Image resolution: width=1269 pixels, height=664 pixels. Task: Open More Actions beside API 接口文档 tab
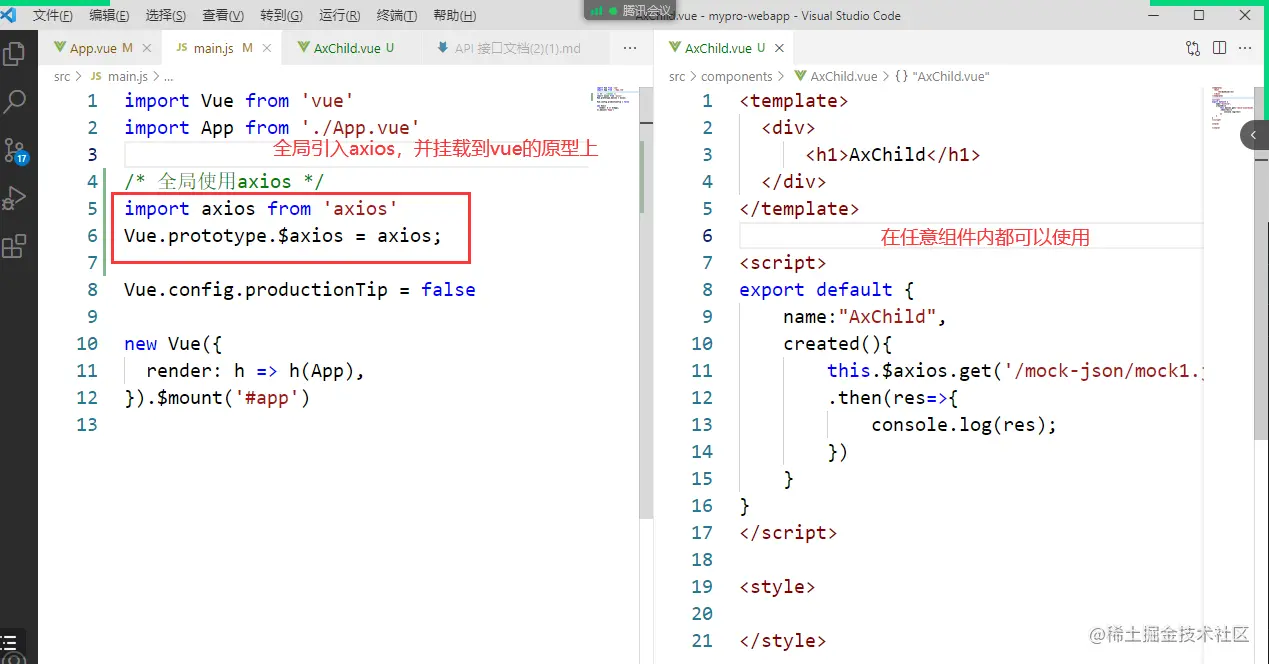point(630,48)
